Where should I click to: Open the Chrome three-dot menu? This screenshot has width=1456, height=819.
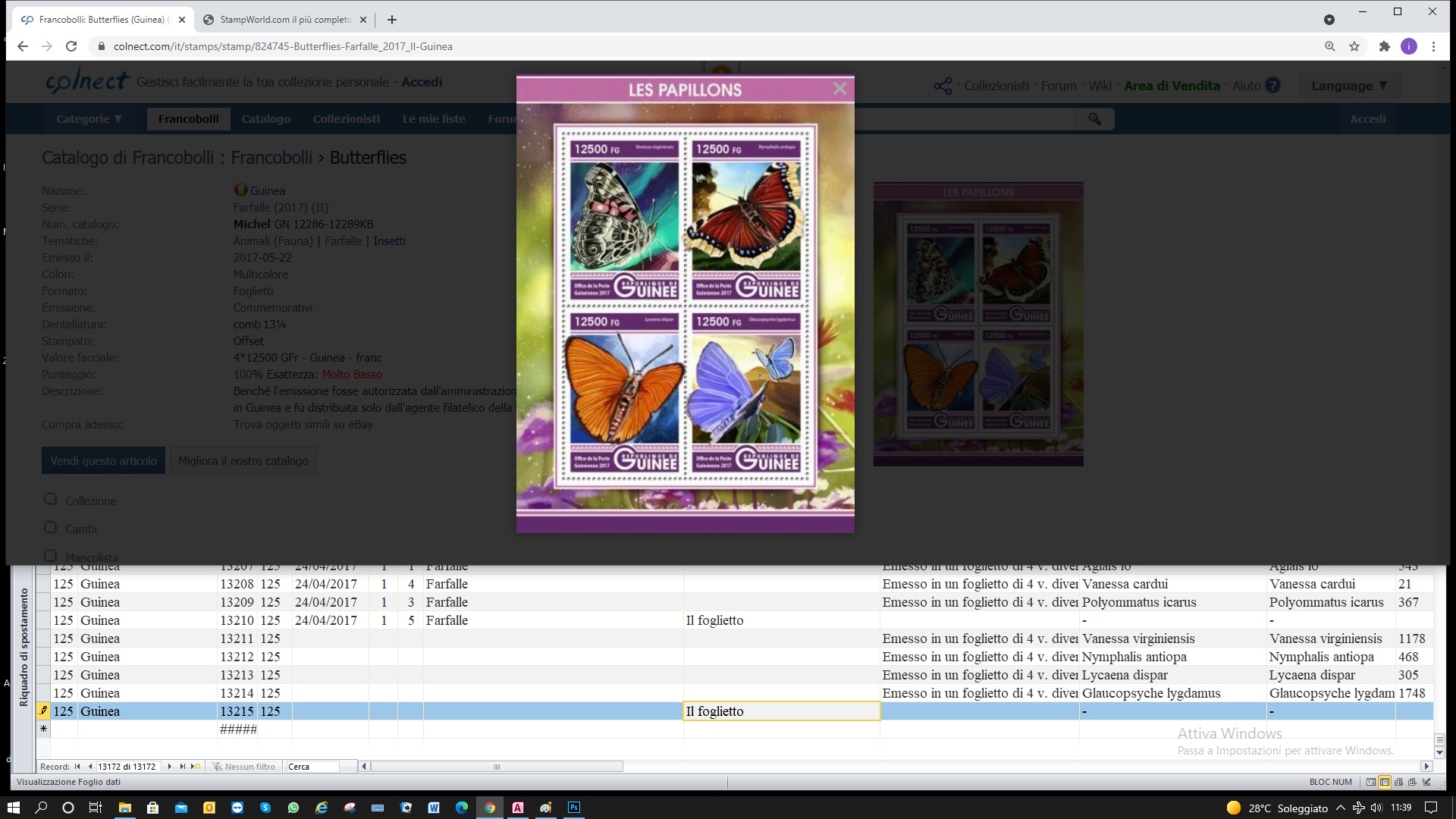click(1433, 46)
